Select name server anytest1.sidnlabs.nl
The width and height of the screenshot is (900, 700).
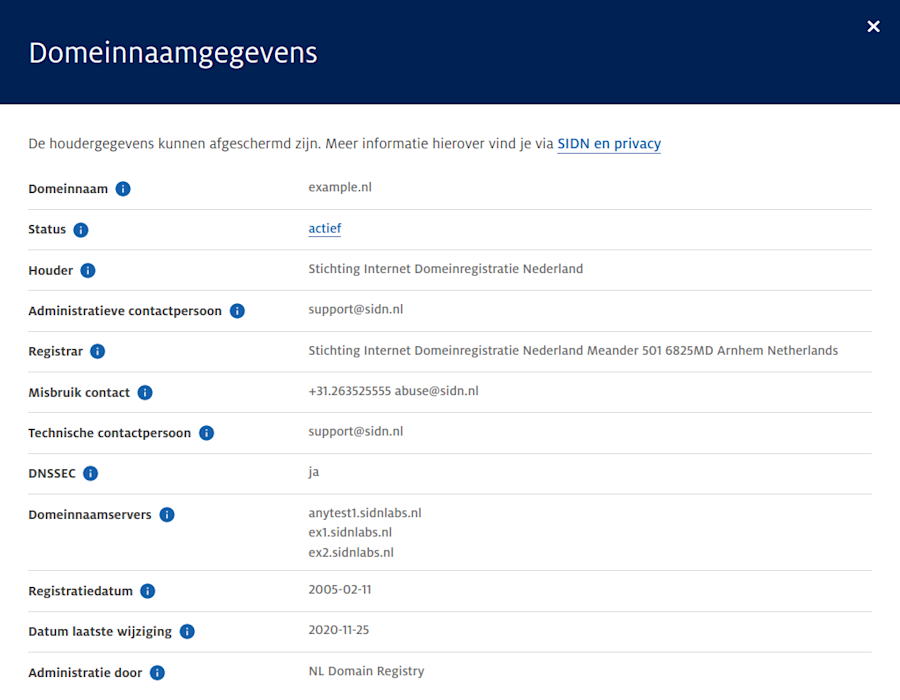coord(365,513)
